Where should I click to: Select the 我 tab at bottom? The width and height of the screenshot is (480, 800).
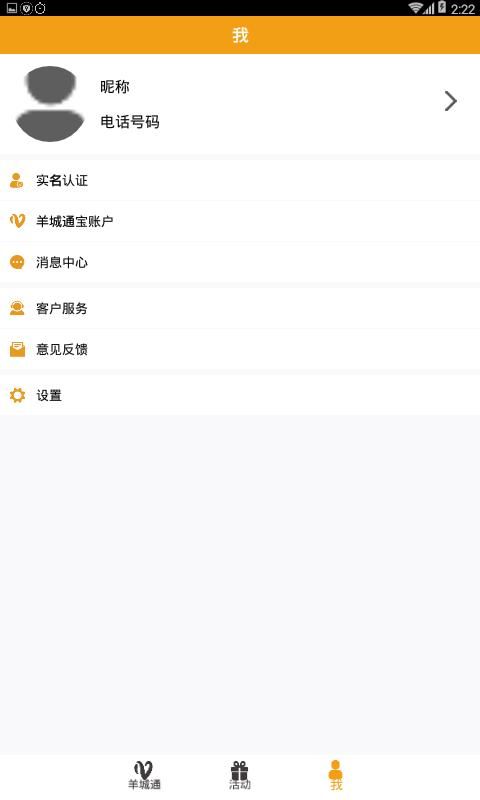[x=336, y=776]
